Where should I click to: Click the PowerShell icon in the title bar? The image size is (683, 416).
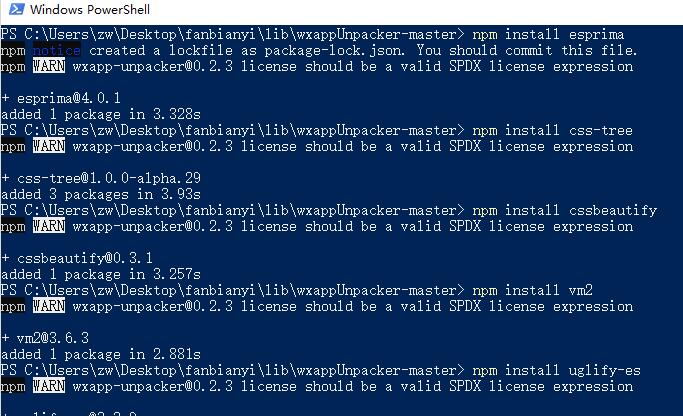coord(14,11)
